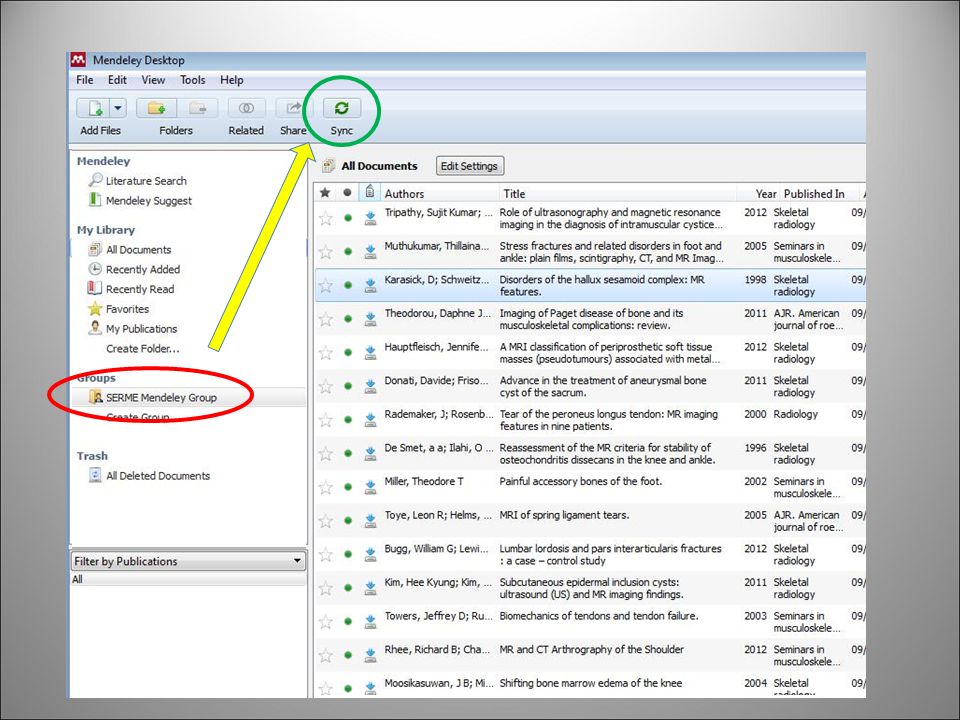Toggle read status dot for Donati paper
The image size is (960, 720).
[x=348, y=386]
